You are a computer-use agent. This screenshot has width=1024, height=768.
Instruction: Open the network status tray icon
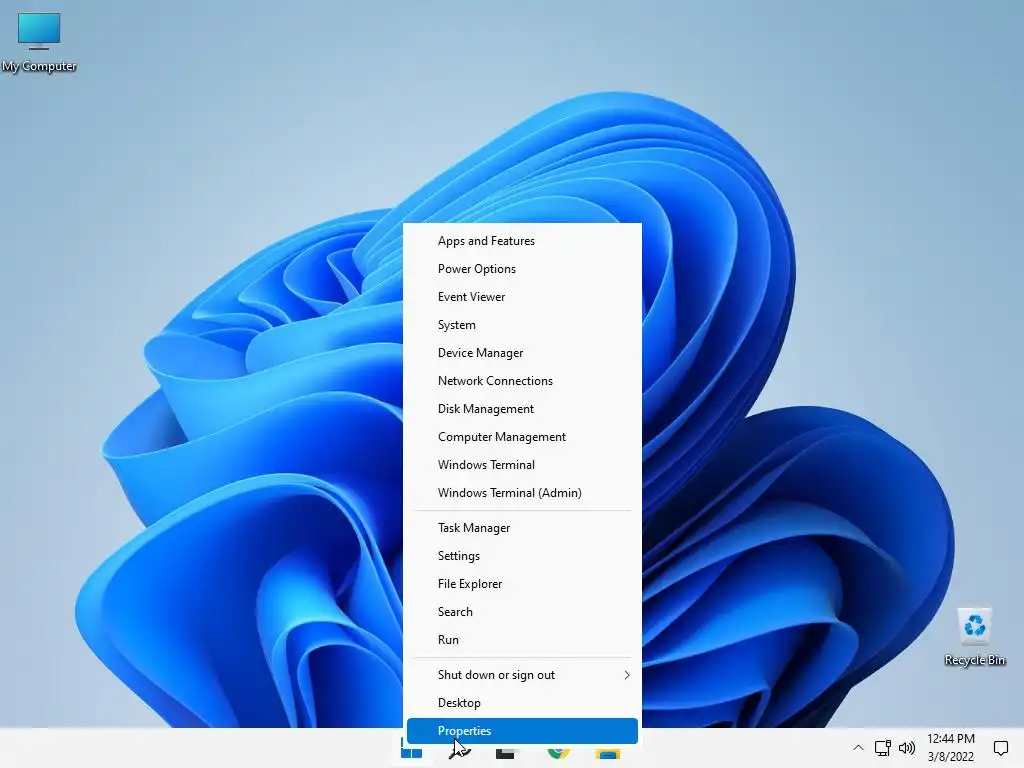[x=882, y=748]
